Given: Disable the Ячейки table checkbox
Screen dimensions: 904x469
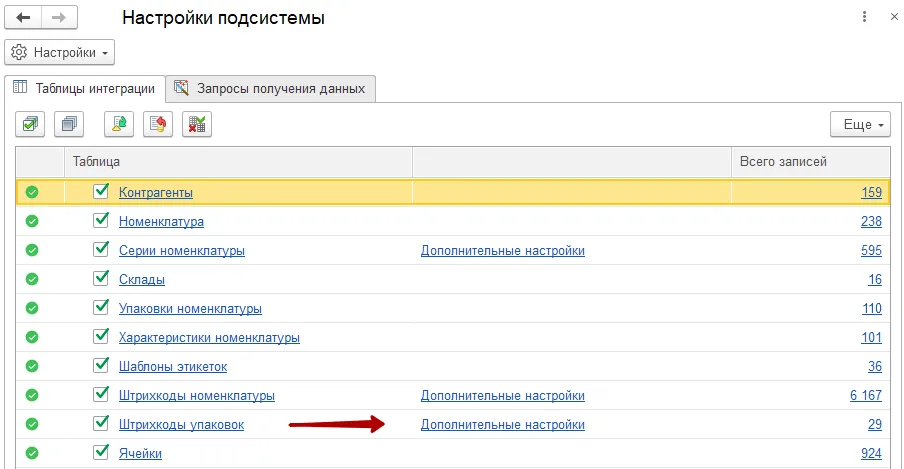Looking at the screenshot, I should (x=100, y=453).
